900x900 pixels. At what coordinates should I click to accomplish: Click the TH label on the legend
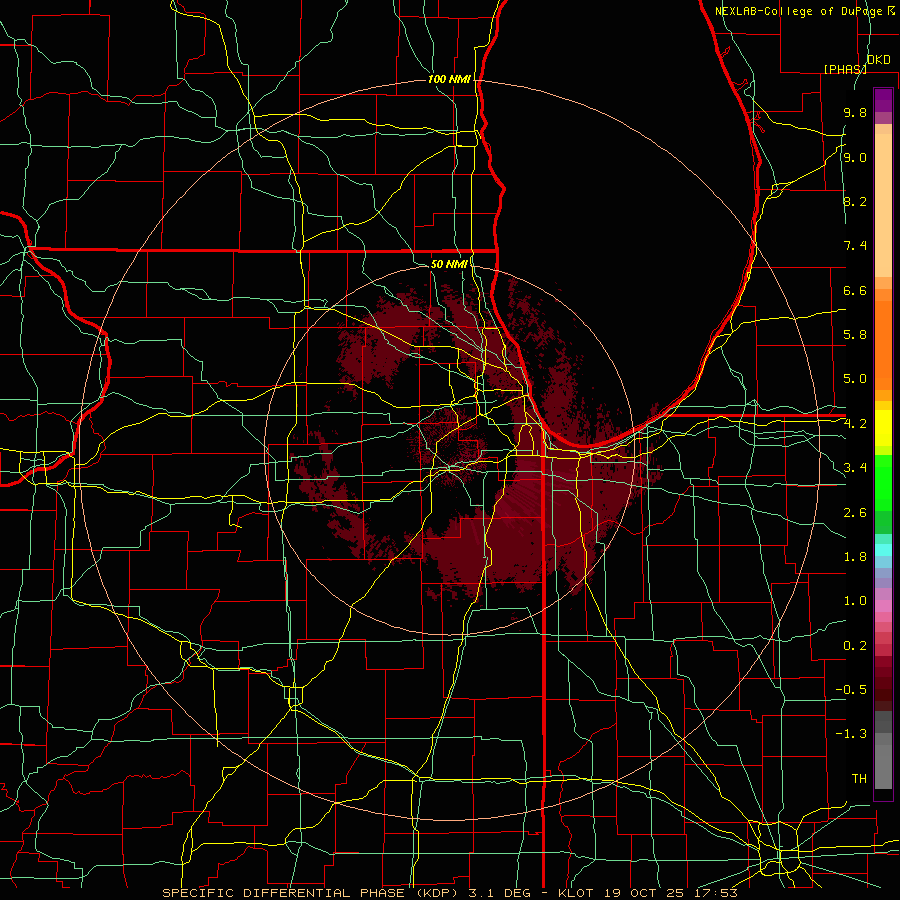859,779
